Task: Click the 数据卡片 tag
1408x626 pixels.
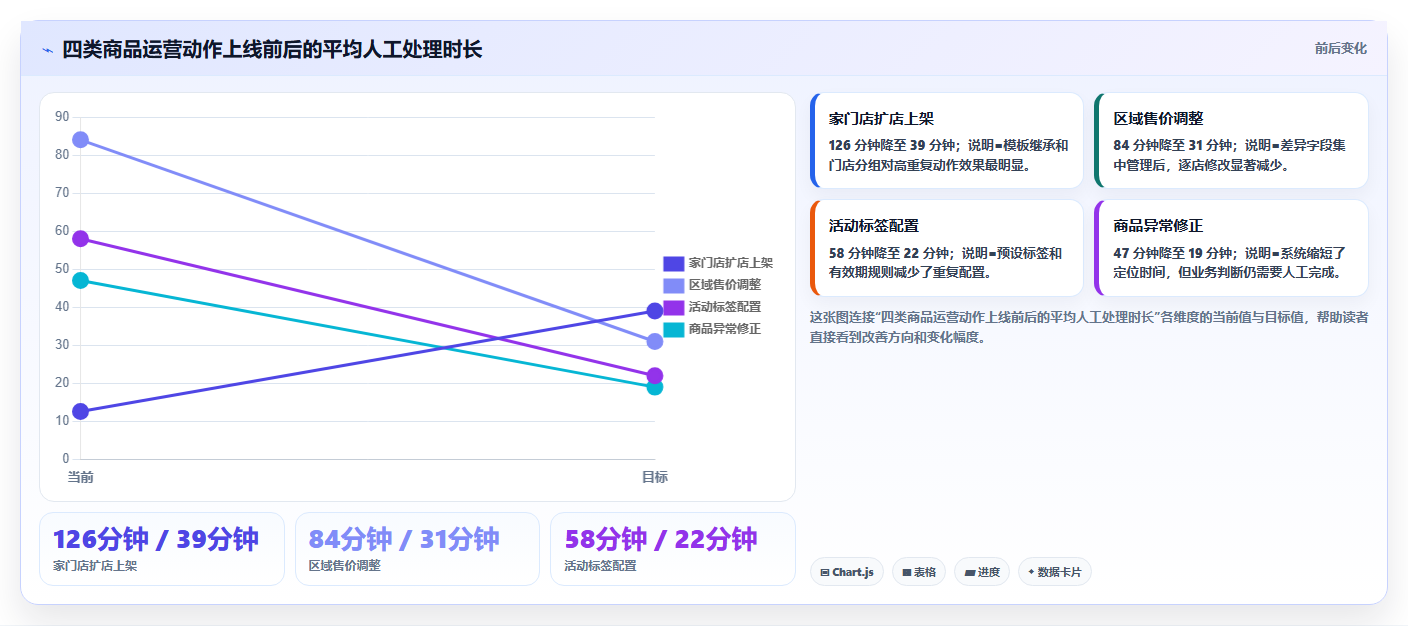Action: coord(1055,572)
